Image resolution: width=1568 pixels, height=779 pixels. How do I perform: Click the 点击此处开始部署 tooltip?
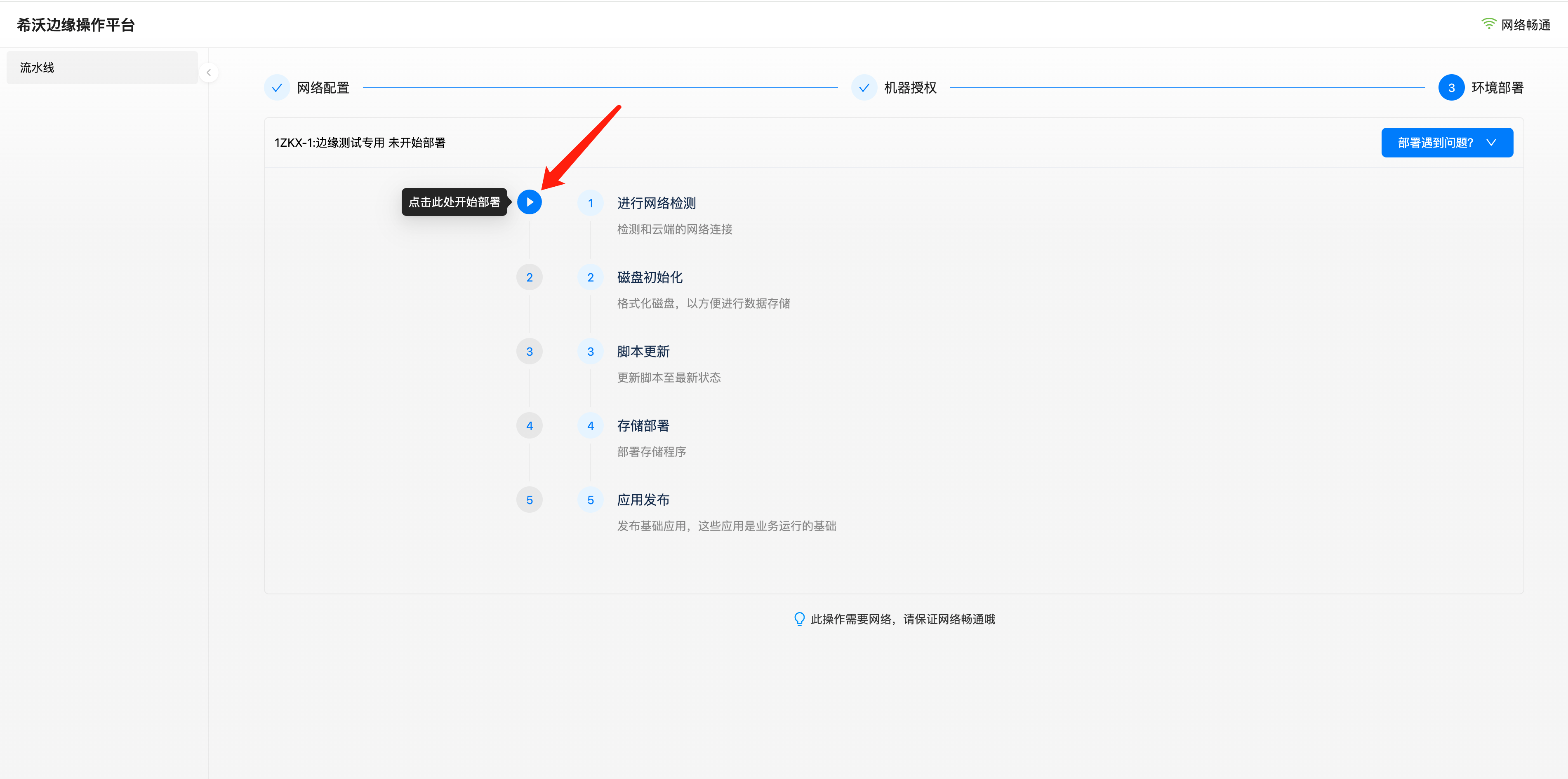click(x=454, y=202)
